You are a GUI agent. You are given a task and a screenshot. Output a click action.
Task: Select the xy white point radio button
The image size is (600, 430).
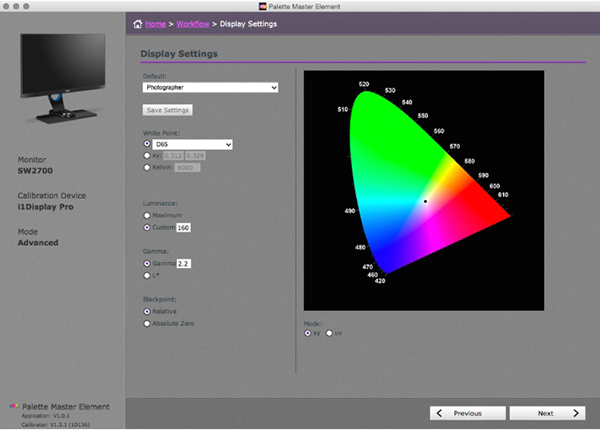click(x=149, y=156)
